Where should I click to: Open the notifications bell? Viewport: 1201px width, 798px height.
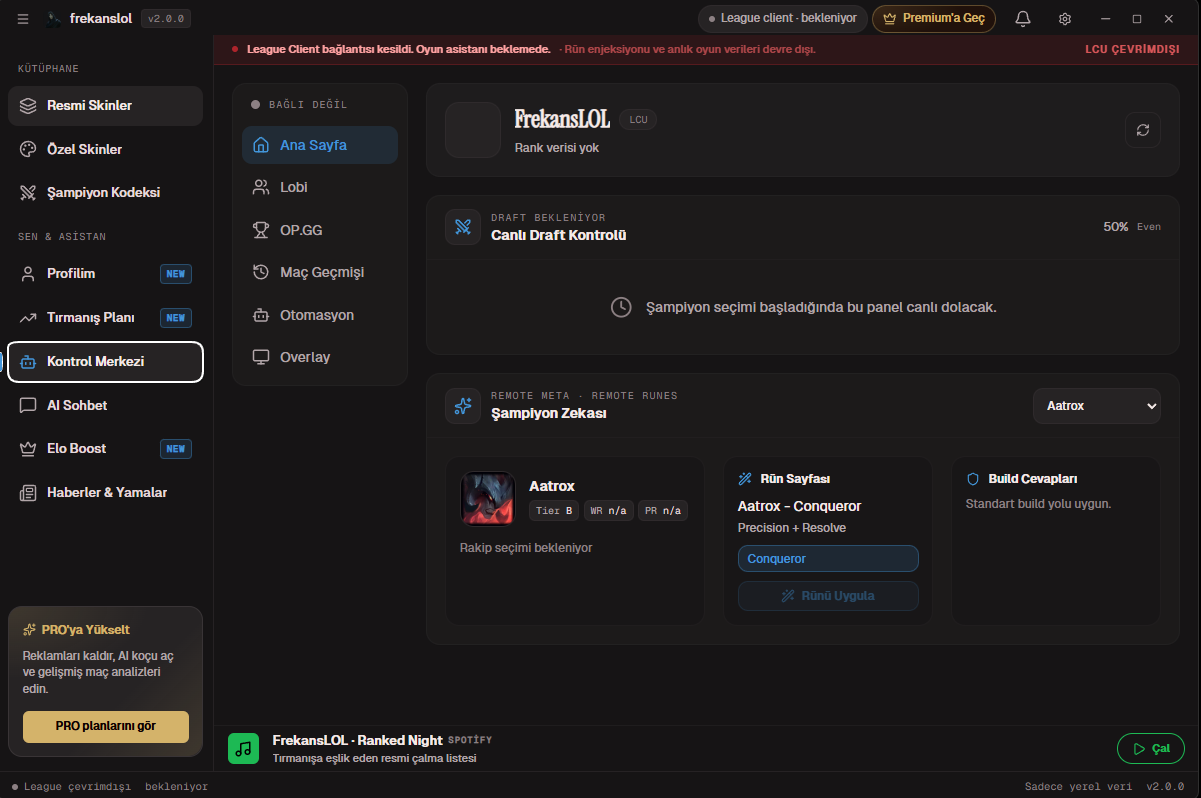click(x=1023, y=18)
